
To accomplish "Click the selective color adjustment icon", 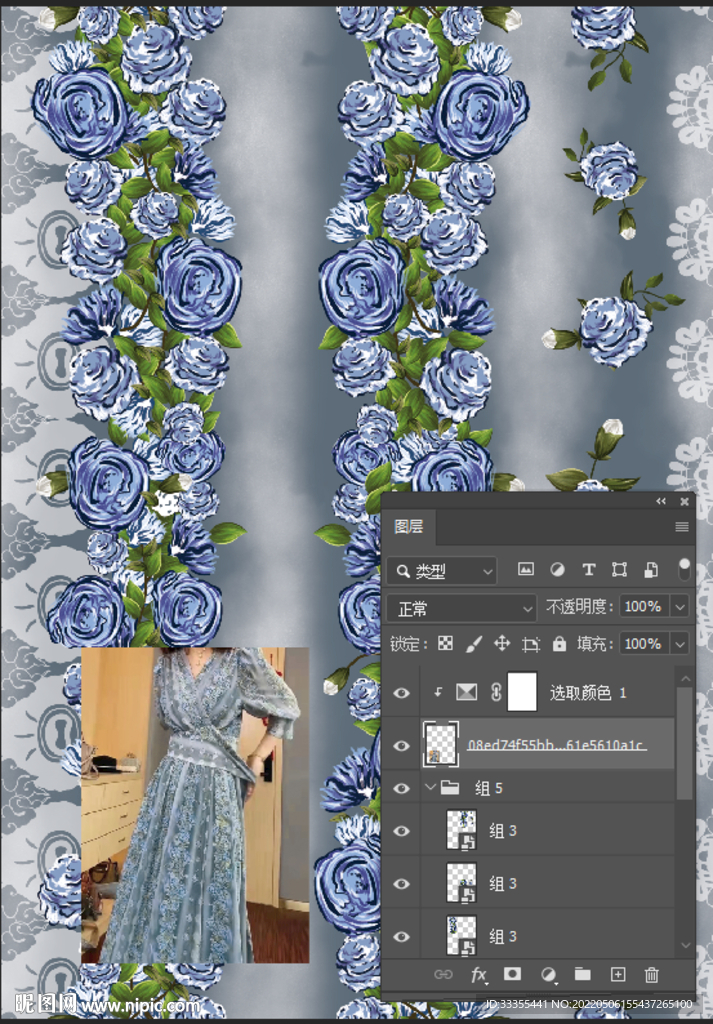I will [466, 692].
